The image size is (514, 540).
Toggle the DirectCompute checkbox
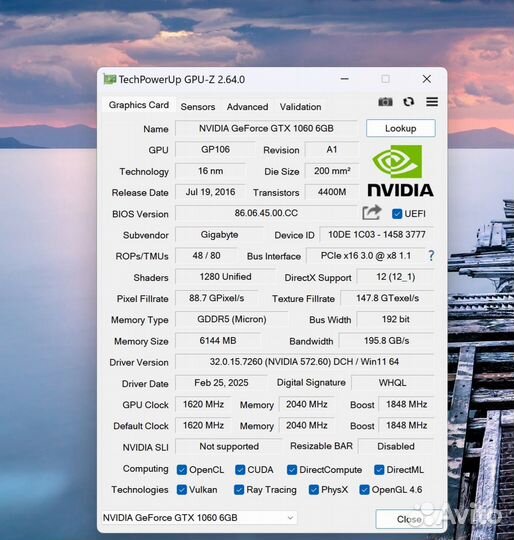point(292,470)
